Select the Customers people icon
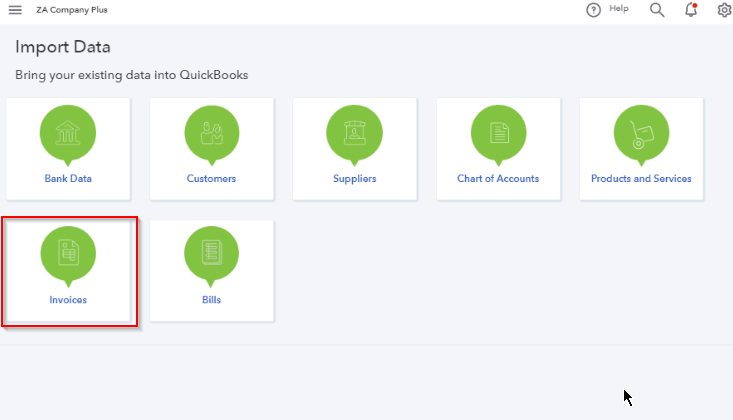Image resolution: width=733 pixels, height=420 pixels. coord(212,134)
